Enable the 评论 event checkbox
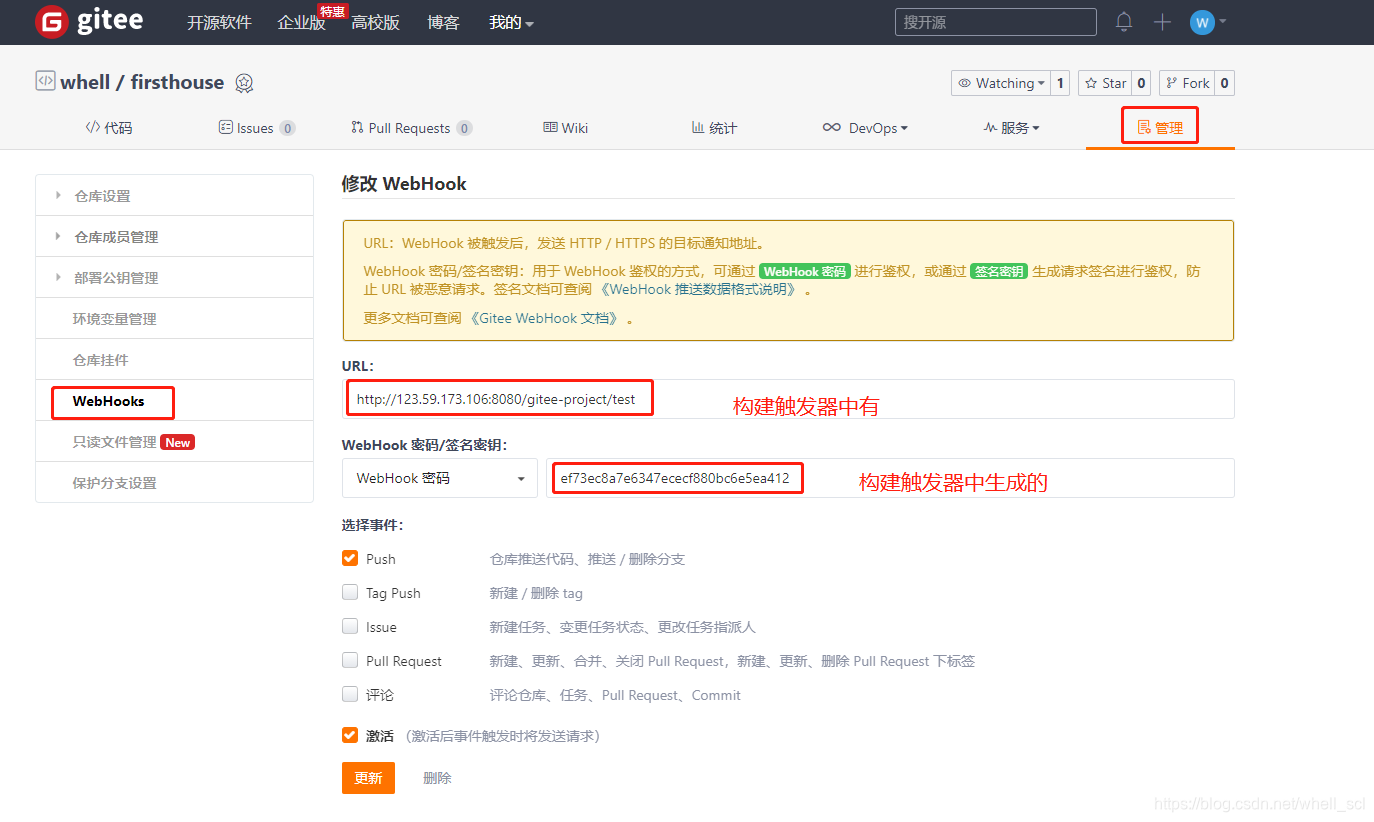 pos(350,694)
